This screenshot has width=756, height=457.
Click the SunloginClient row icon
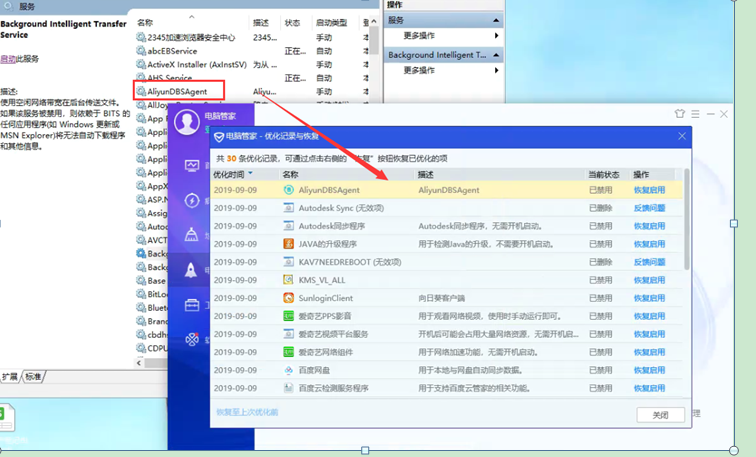pos(288,298)
